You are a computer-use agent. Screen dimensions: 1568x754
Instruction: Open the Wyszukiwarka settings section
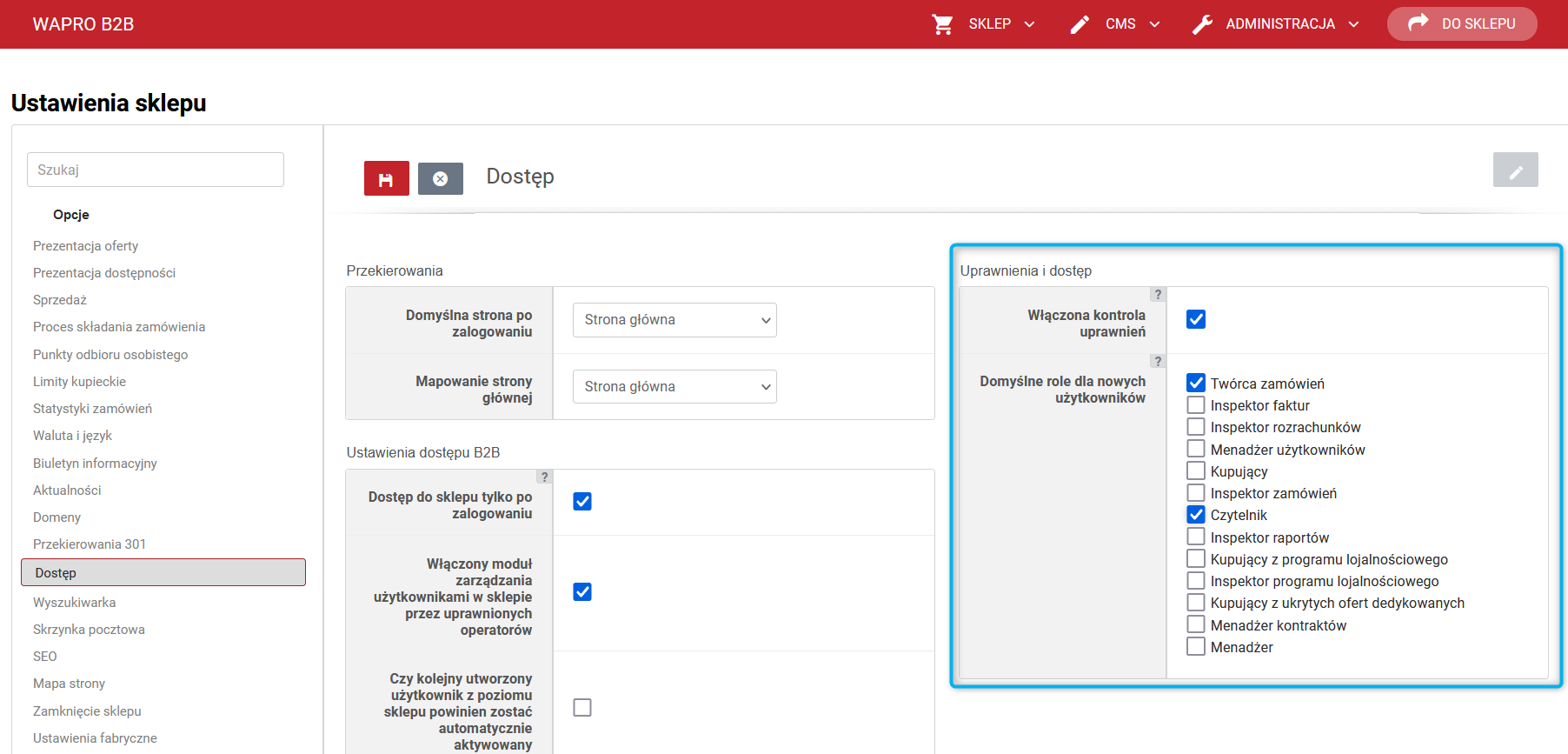pos(75,603)
